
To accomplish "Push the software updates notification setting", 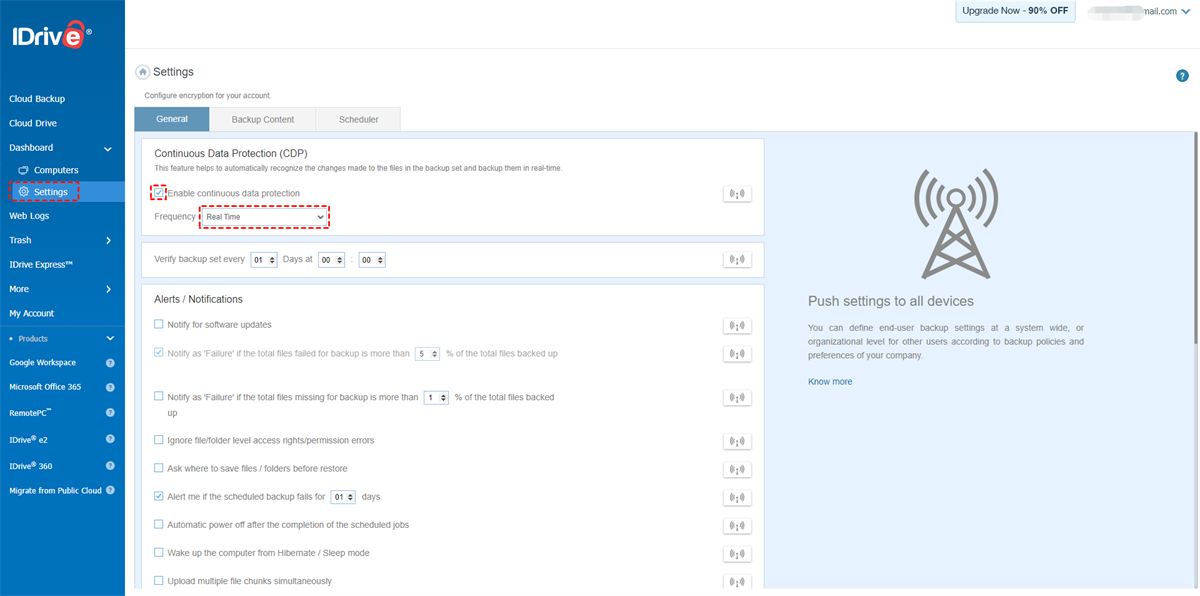I will [x=737, y=326].
